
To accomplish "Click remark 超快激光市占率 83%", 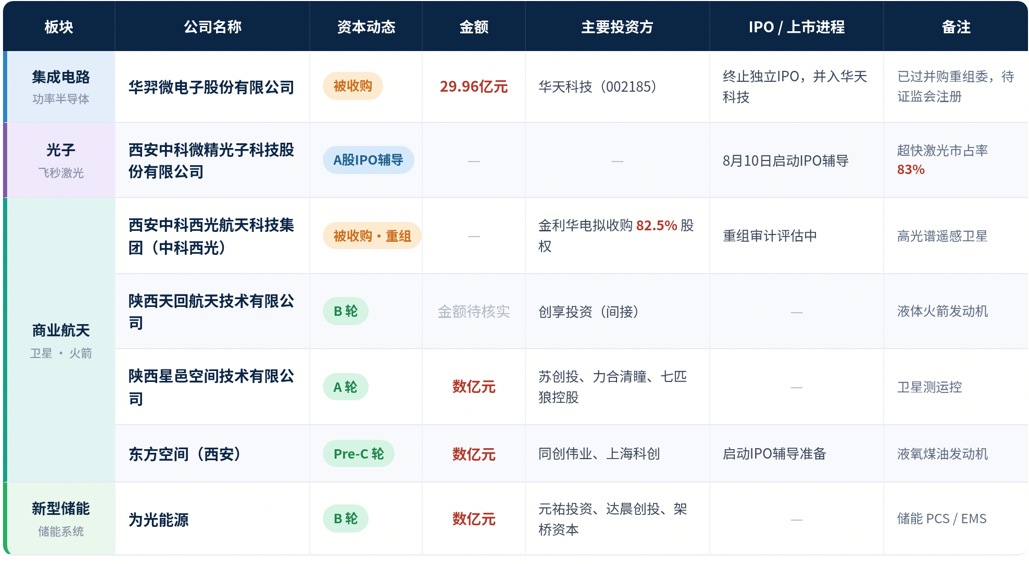I will click(x=942, y=160).
